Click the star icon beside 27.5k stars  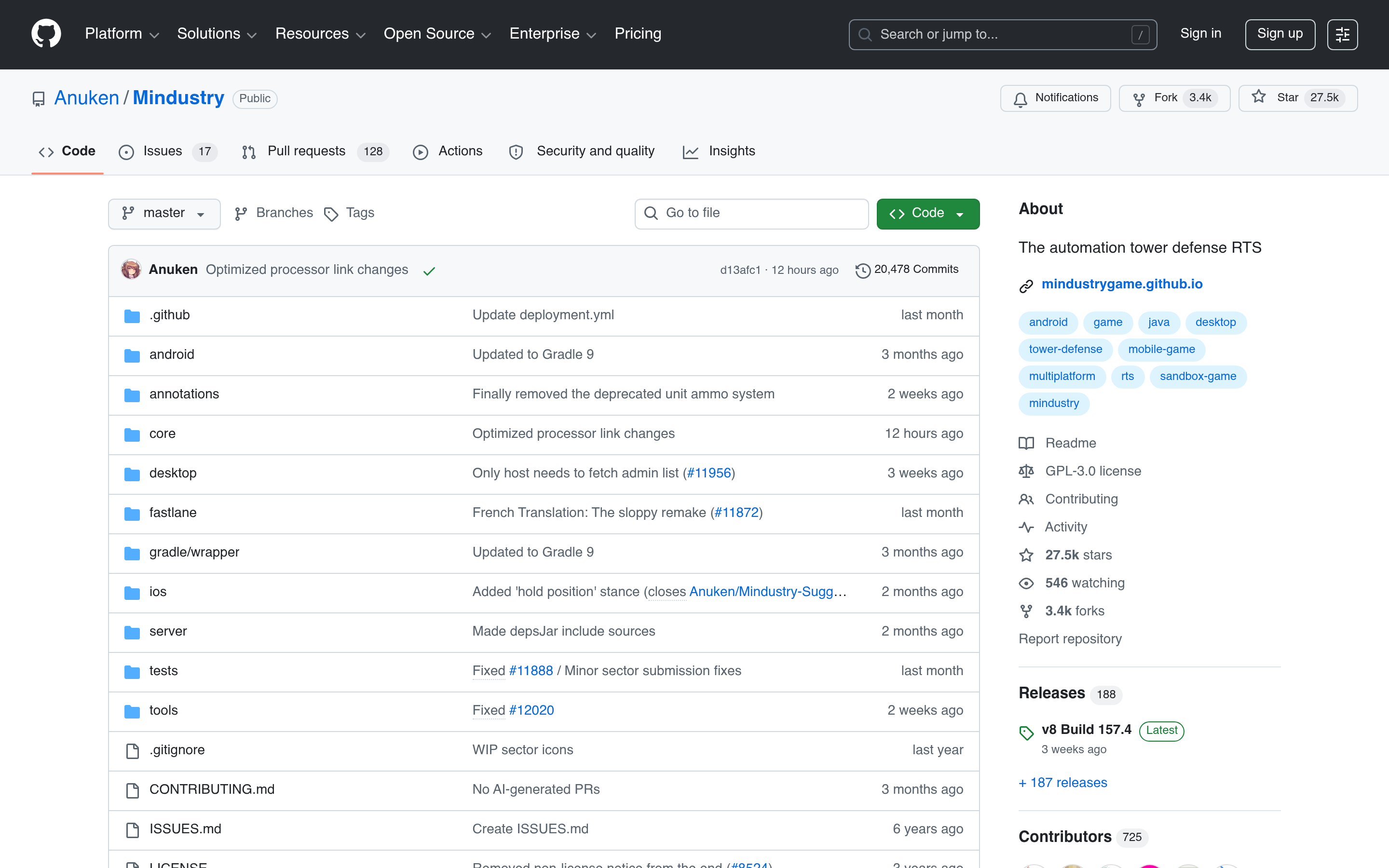pyautogui.click(x=1026, y=555)
